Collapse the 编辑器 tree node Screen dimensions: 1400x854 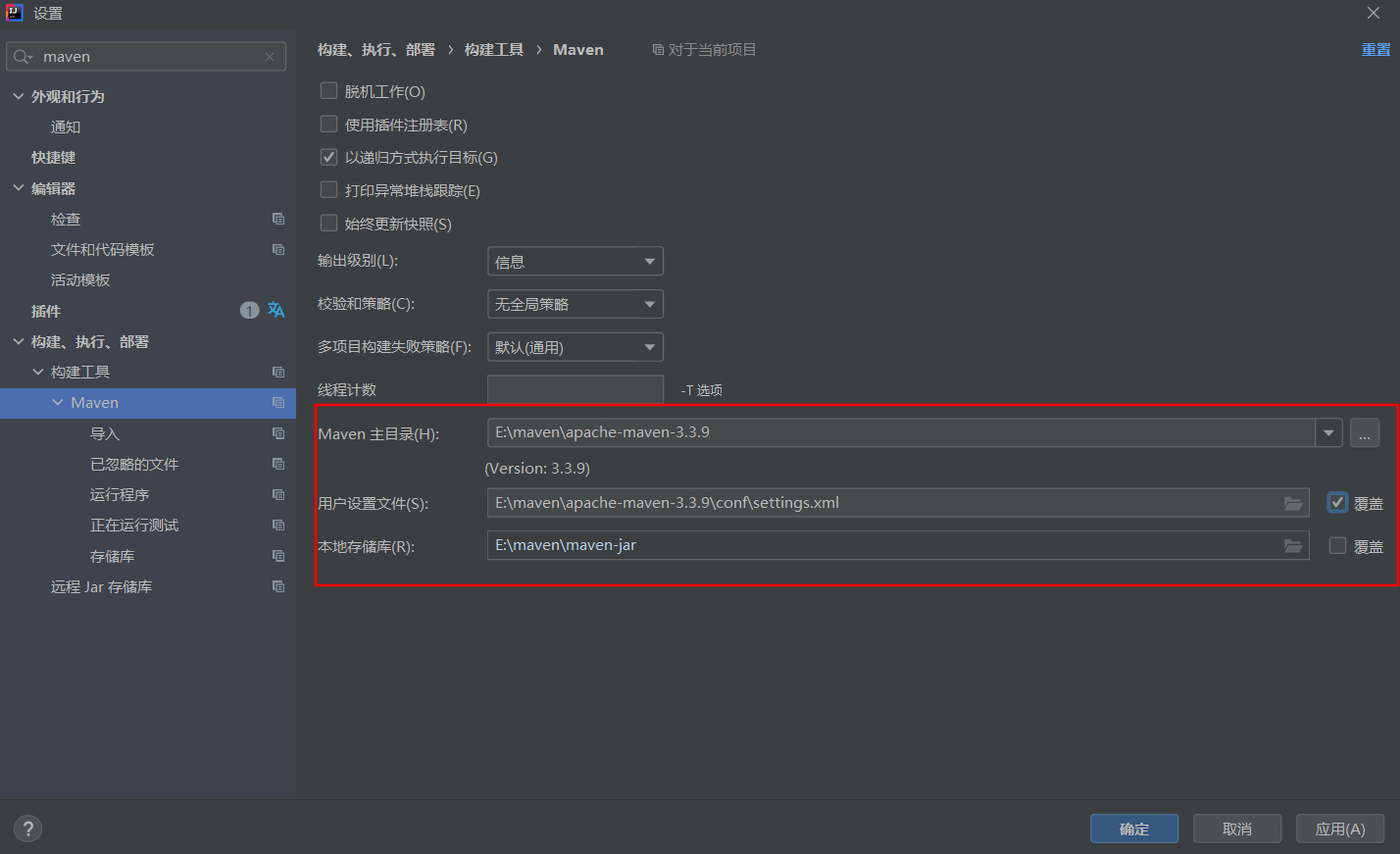pos(19,188)
